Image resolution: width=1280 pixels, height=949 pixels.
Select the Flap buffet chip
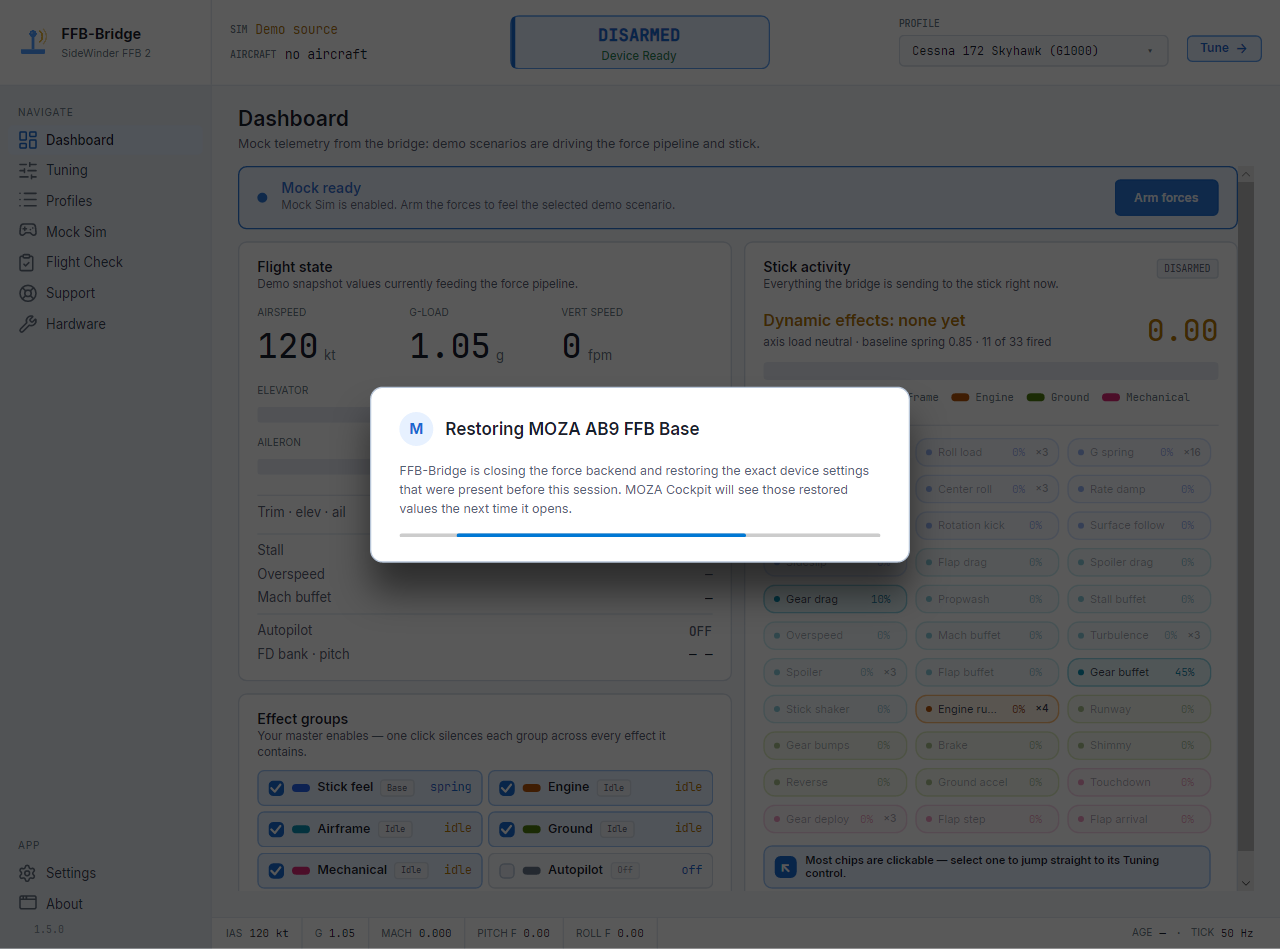coord(987,672)
